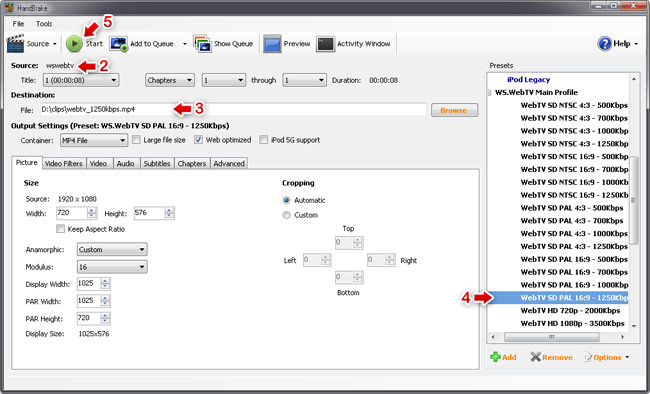
Task: Open the end chapter dropdown after through
Action: 304,80
